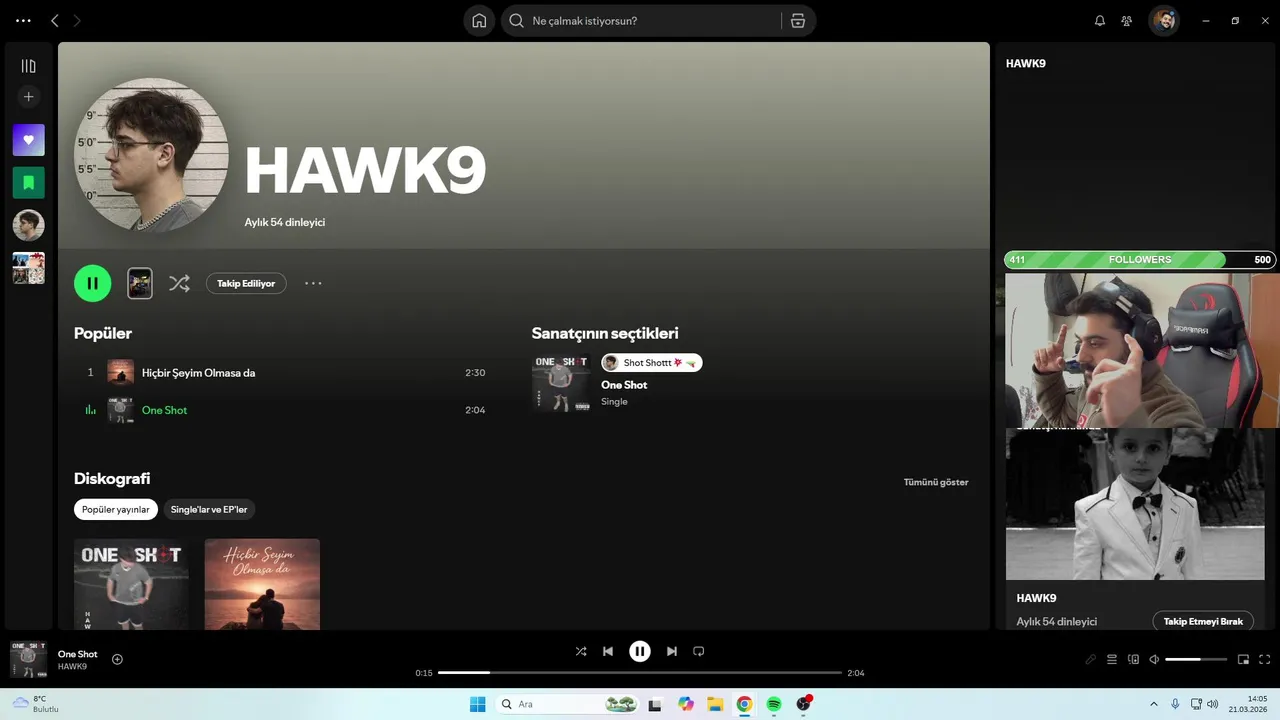Image resolution: width=1280 pixels, height=720 pixels.
Task: Switch to Chrome in the taskbar
Action: [744, 704]
